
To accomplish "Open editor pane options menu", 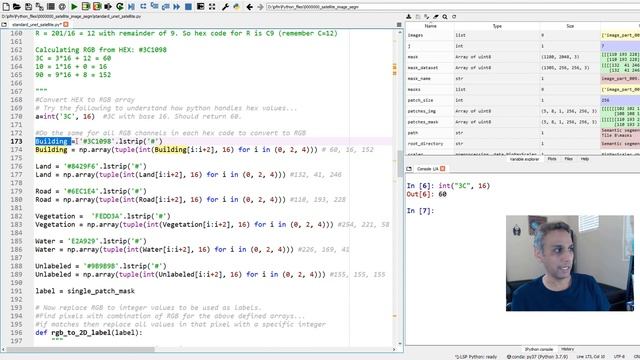I will pos(399,24).
